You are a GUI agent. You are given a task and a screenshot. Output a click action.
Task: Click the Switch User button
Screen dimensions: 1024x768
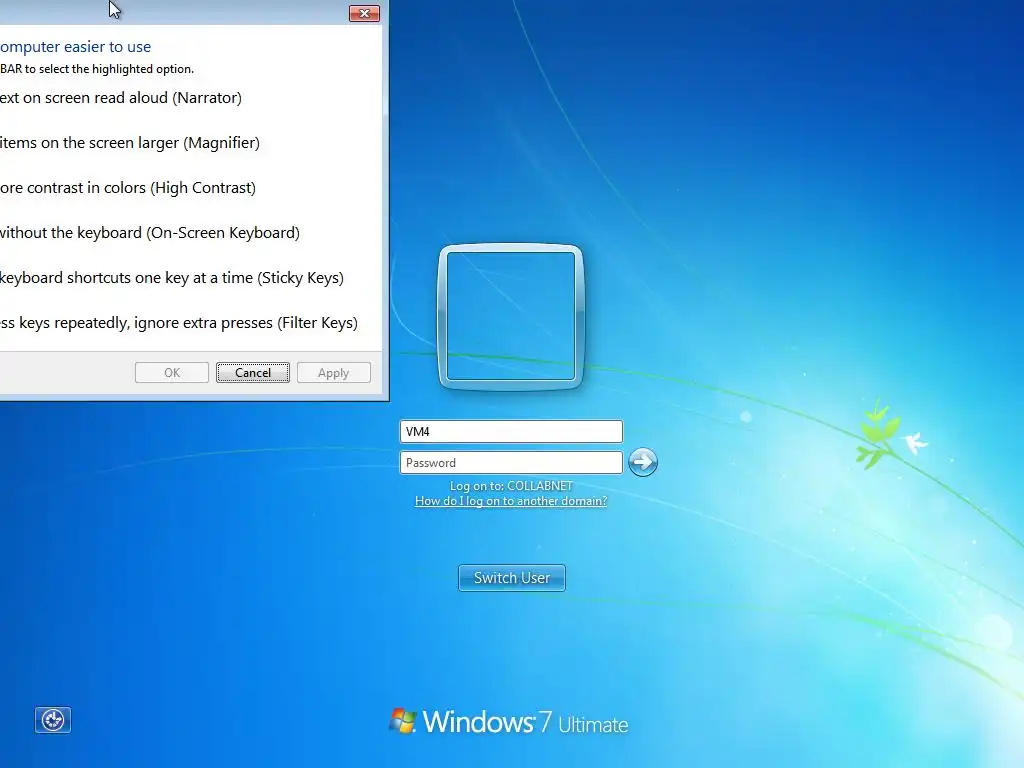(x=512, y=578)
